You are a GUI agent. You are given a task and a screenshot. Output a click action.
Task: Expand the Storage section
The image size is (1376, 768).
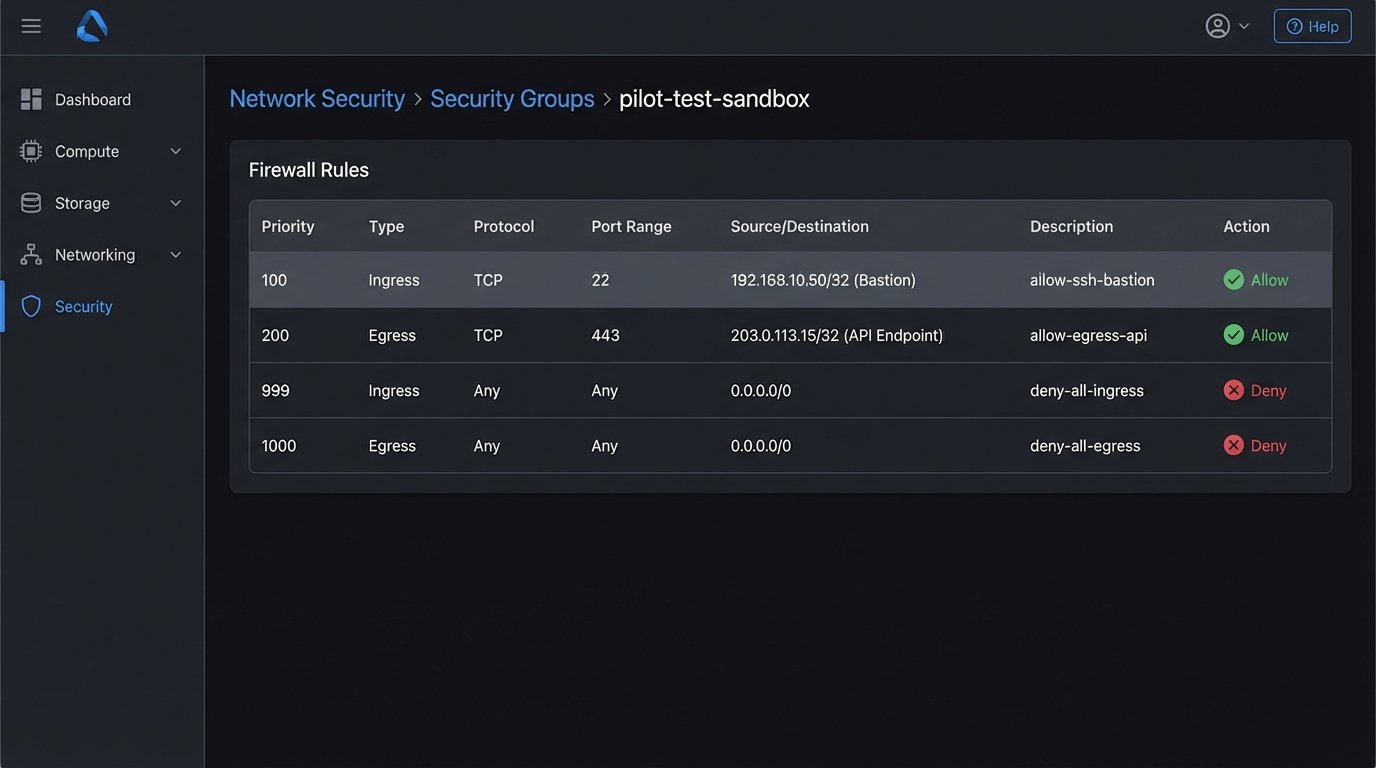click(x=176, y=202)
